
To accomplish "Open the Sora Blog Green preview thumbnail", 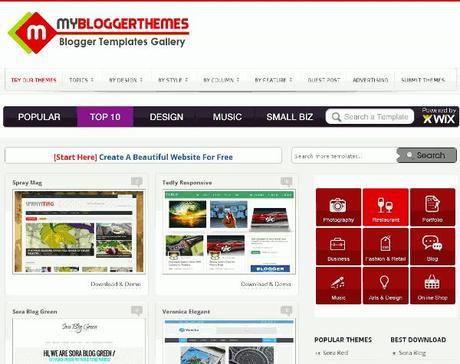I will point(79,341).
